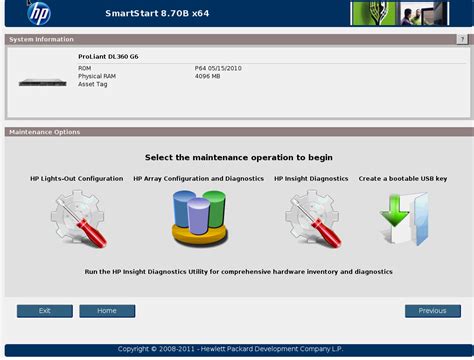The height and width of the screenshot is (360, 474).
Task: Start HP Insight Diagnostics screwdriver icon
Action: tap(313, 219)
